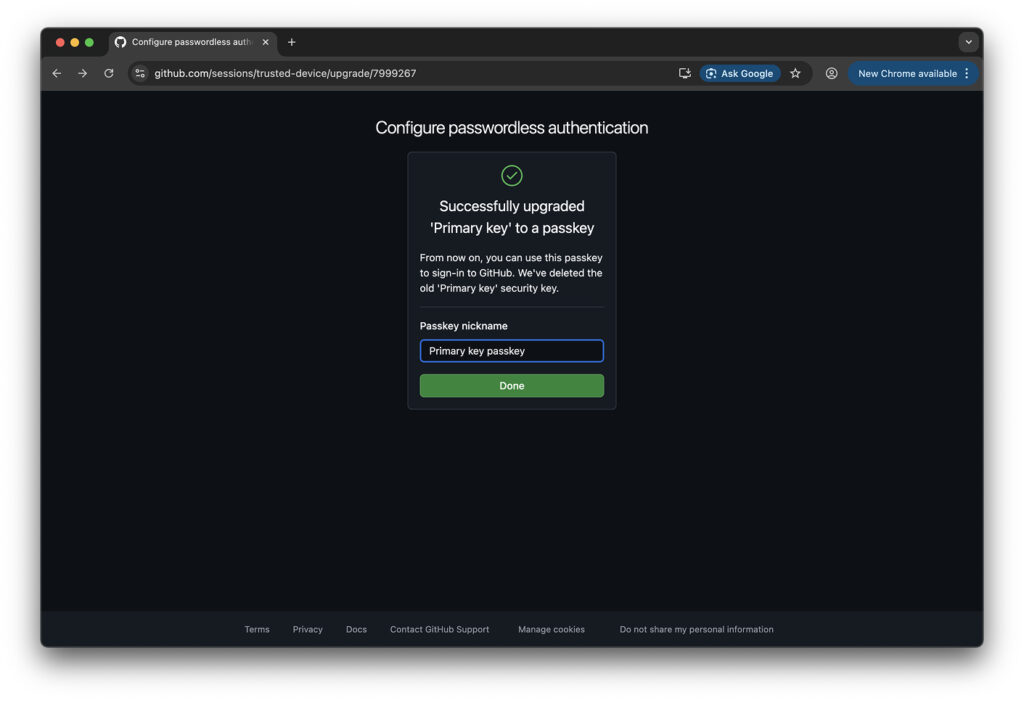Click the Successfully upgraded heading text

click(511, 217)
